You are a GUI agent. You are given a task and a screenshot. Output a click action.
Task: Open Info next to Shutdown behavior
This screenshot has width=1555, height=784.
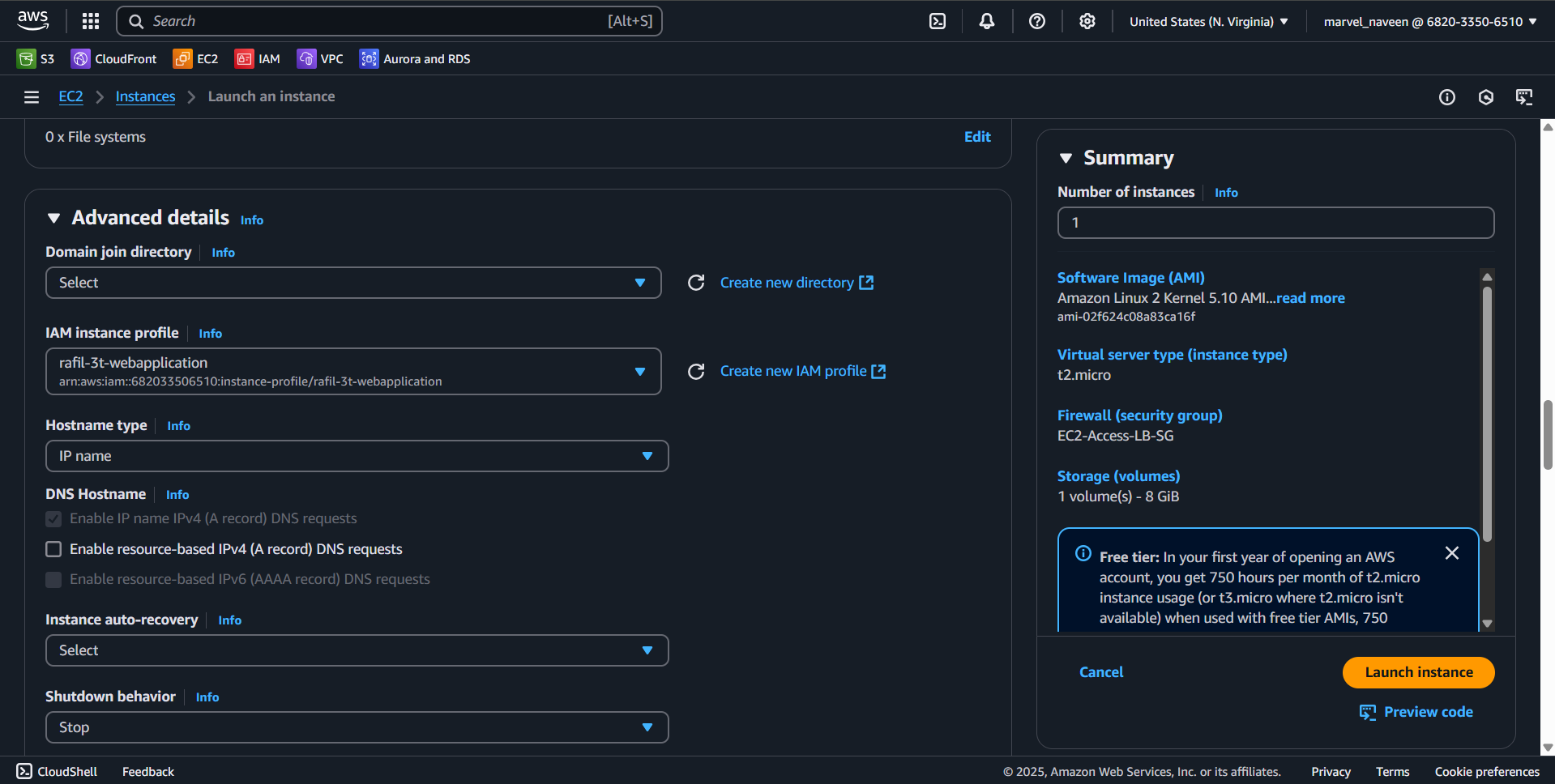click(207, 697)
